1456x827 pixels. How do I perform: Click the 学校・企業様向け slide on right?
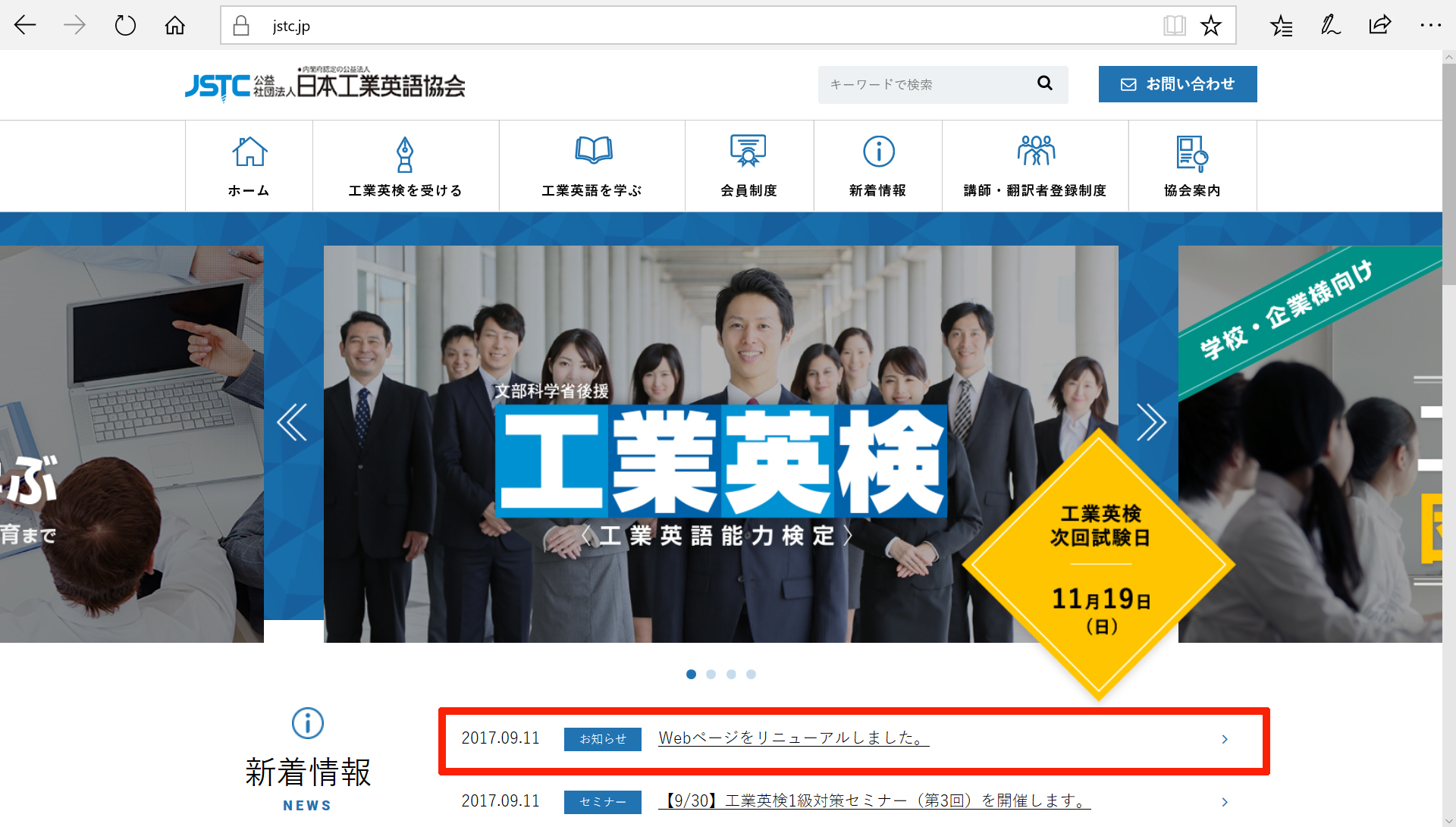1310,444
